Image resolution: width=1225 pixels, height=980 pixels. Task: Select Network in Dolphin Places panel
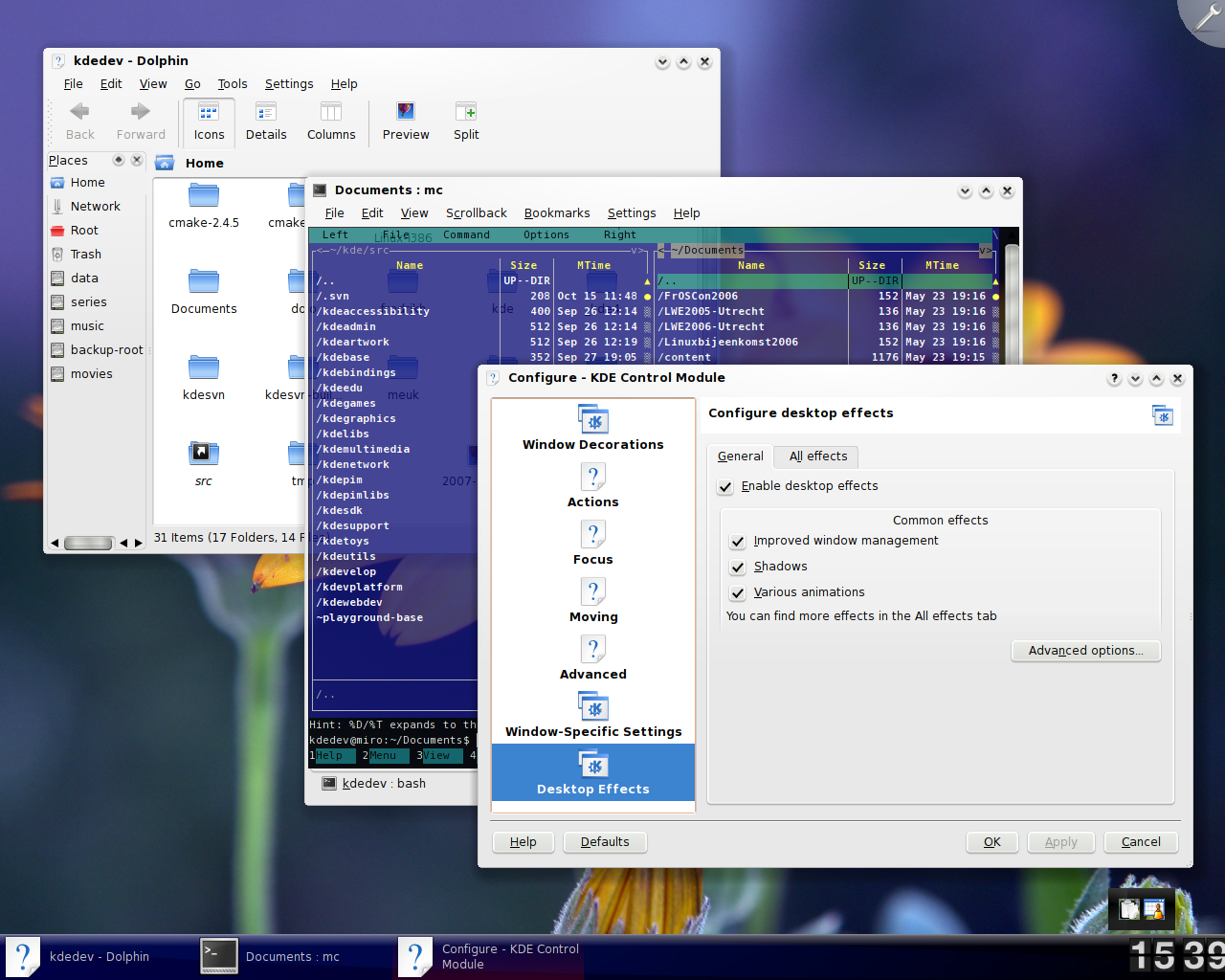(95, 207)
